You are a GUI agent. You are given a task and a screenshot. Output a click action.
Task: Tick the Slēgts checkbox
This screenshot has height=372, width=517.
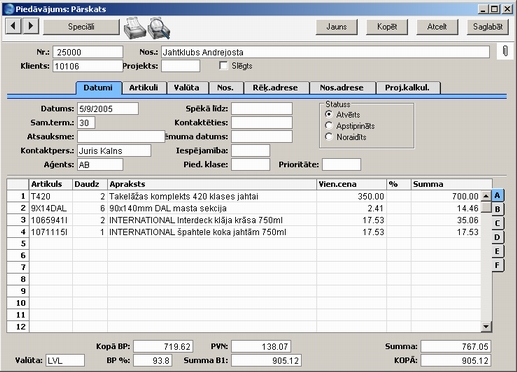[x=223, y=65]
